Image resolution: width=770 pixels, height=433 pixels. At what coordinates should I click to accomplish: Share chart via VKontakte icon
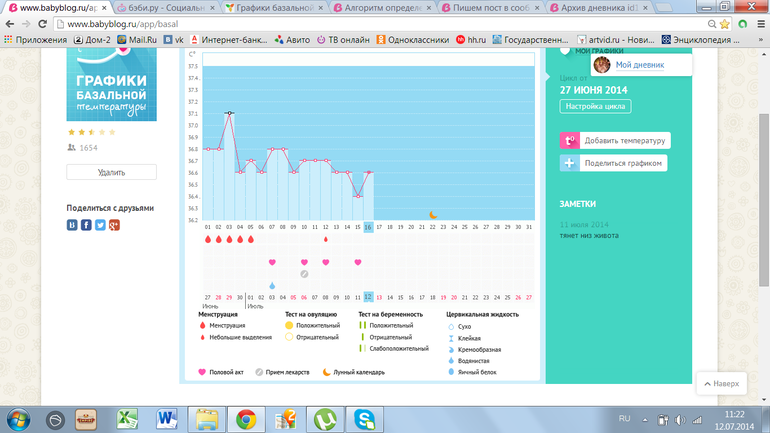[73, 225]
